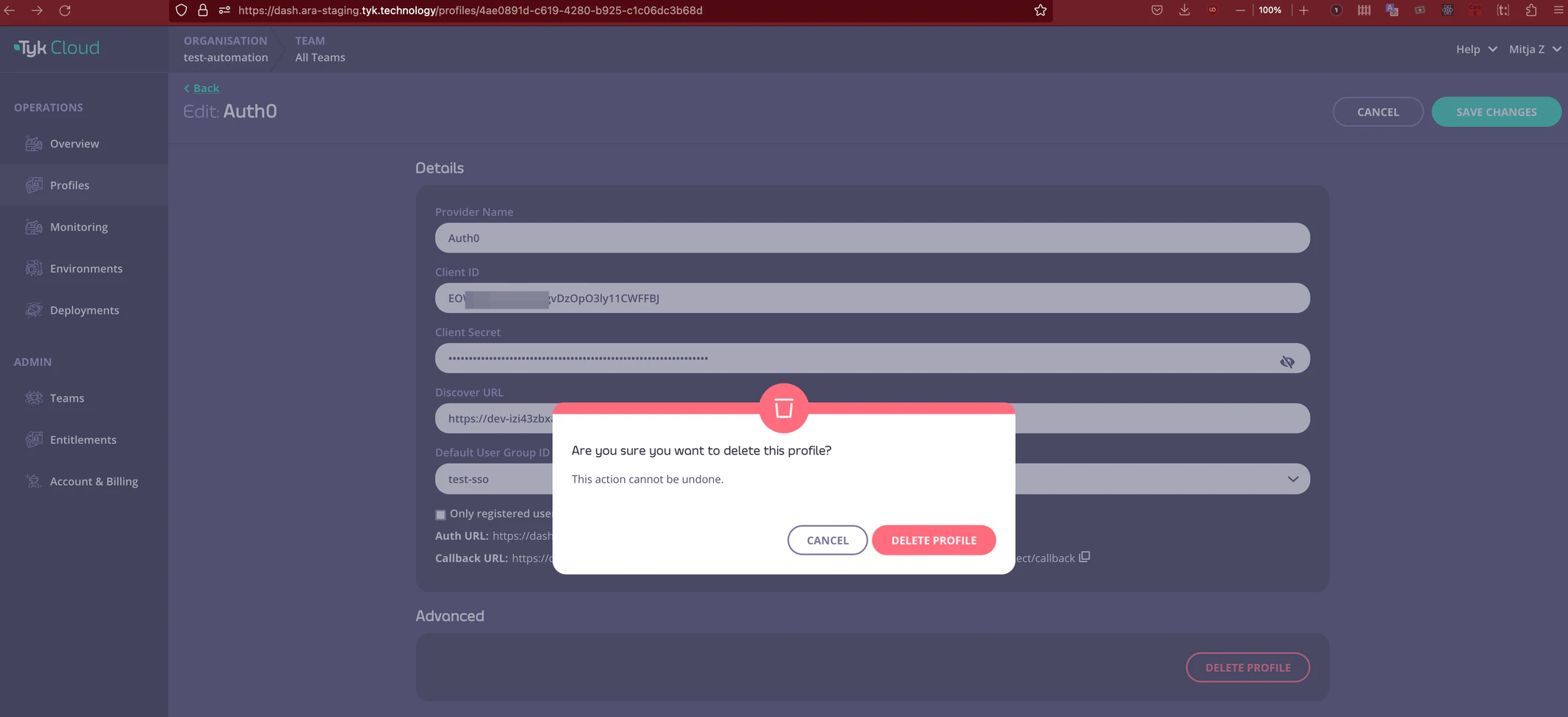Reveal the Client Secret with eye toggle
The height and width of the screenshot is (717, 1568).
pyautogui.click(x=1287, y=361)
